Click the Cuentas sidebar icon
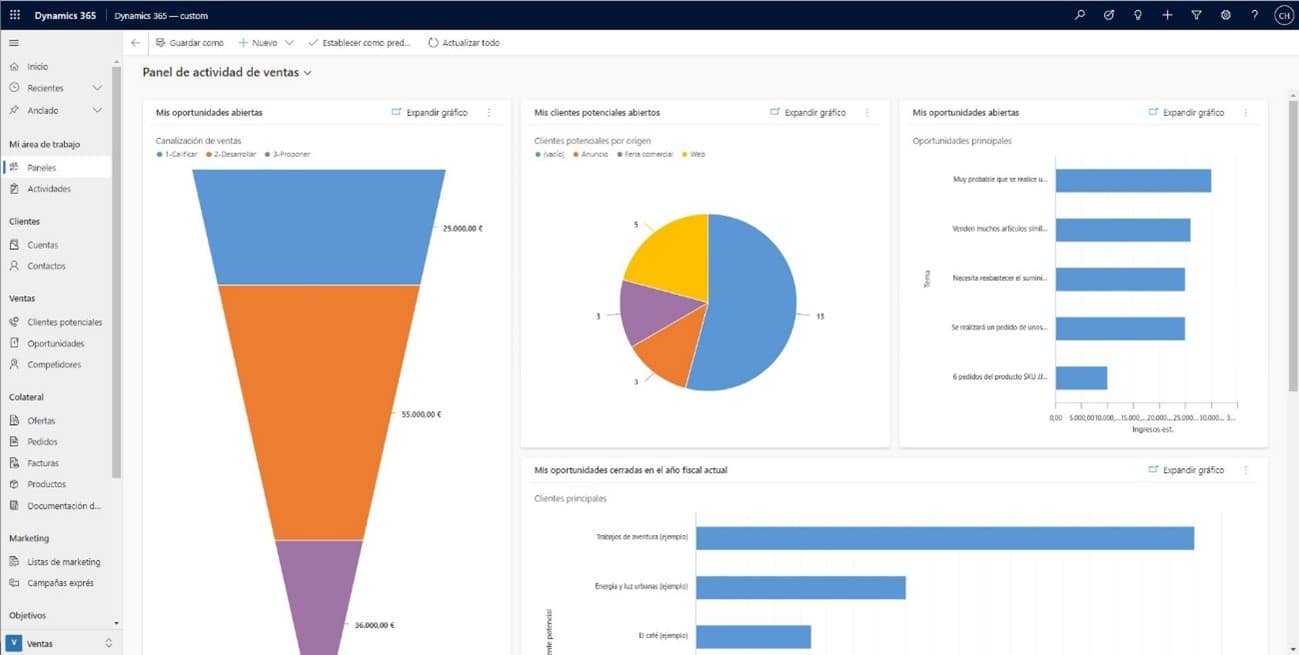 point(14,245)
